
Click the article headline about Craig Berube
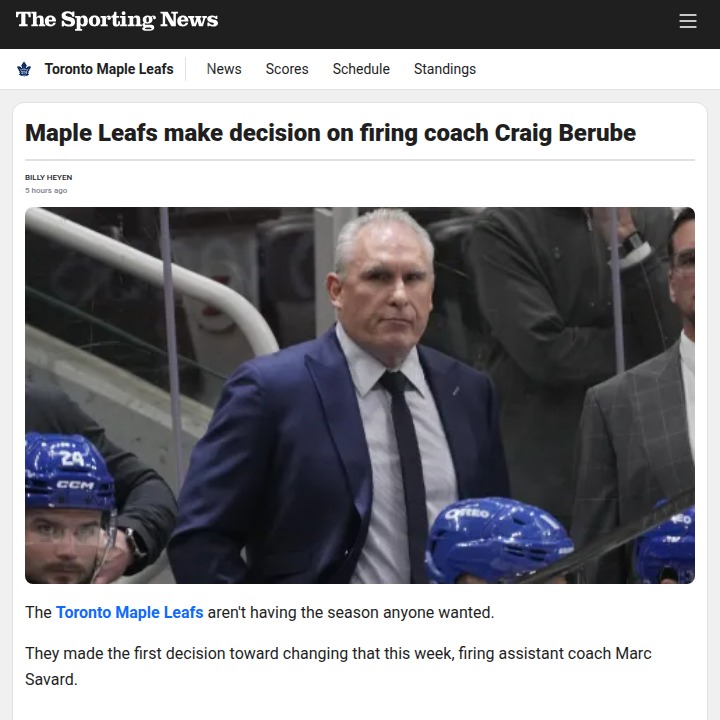[330, 133]
